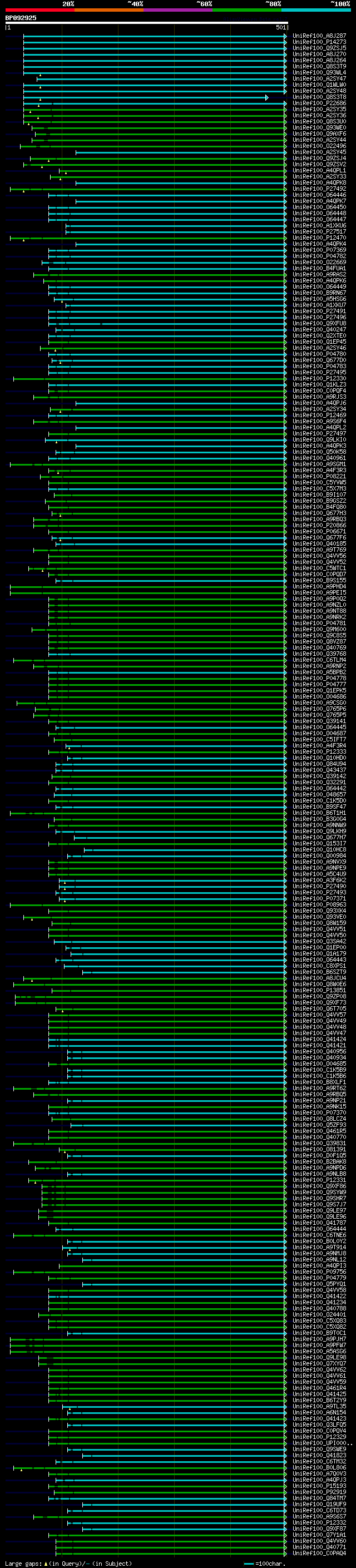Select hit UniRef100_A5C4U9
This screenshot has height=1568, width=356.
(x=319, y=874)
